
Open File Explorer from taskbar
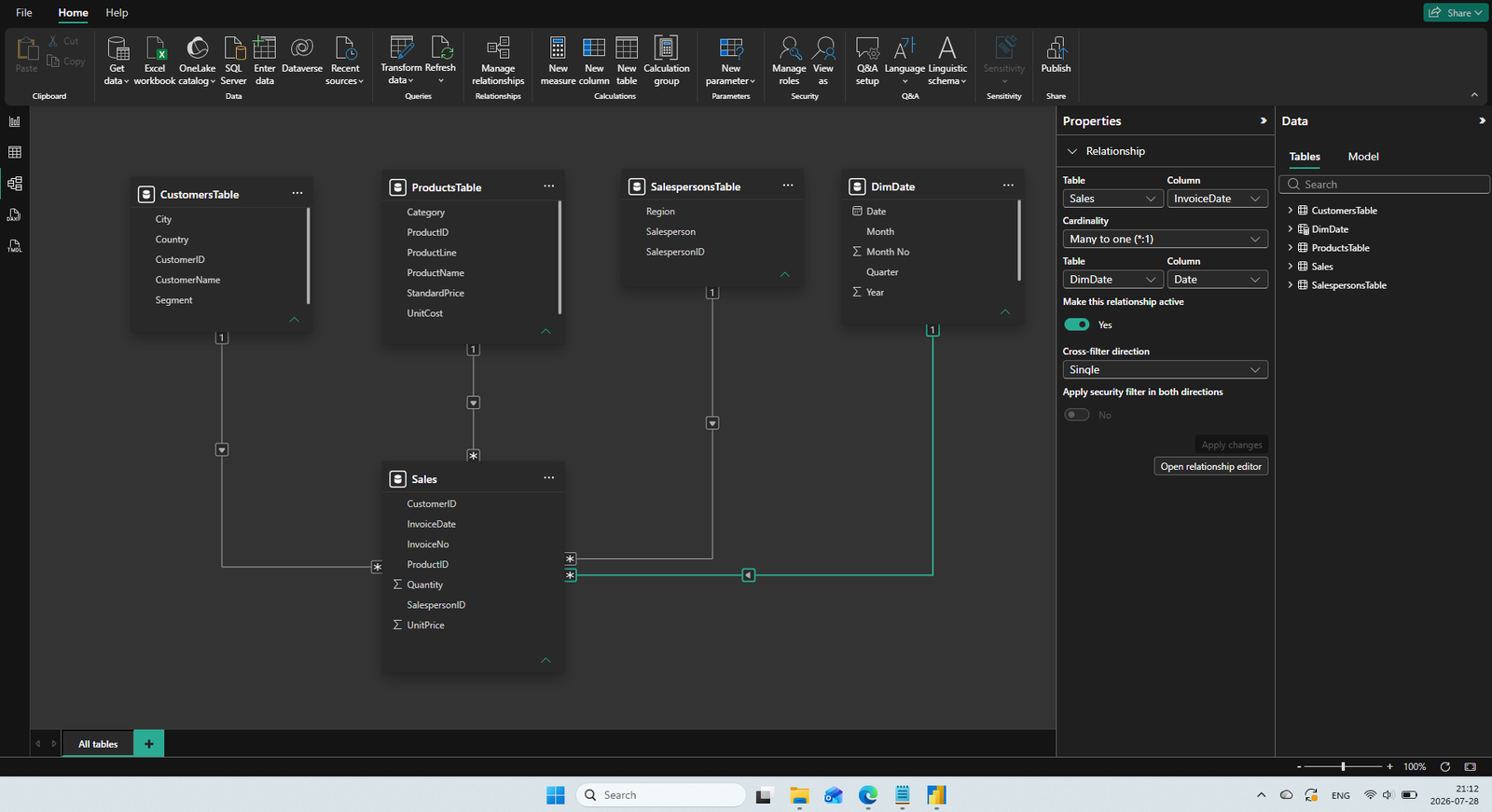[x=799, y=795]
